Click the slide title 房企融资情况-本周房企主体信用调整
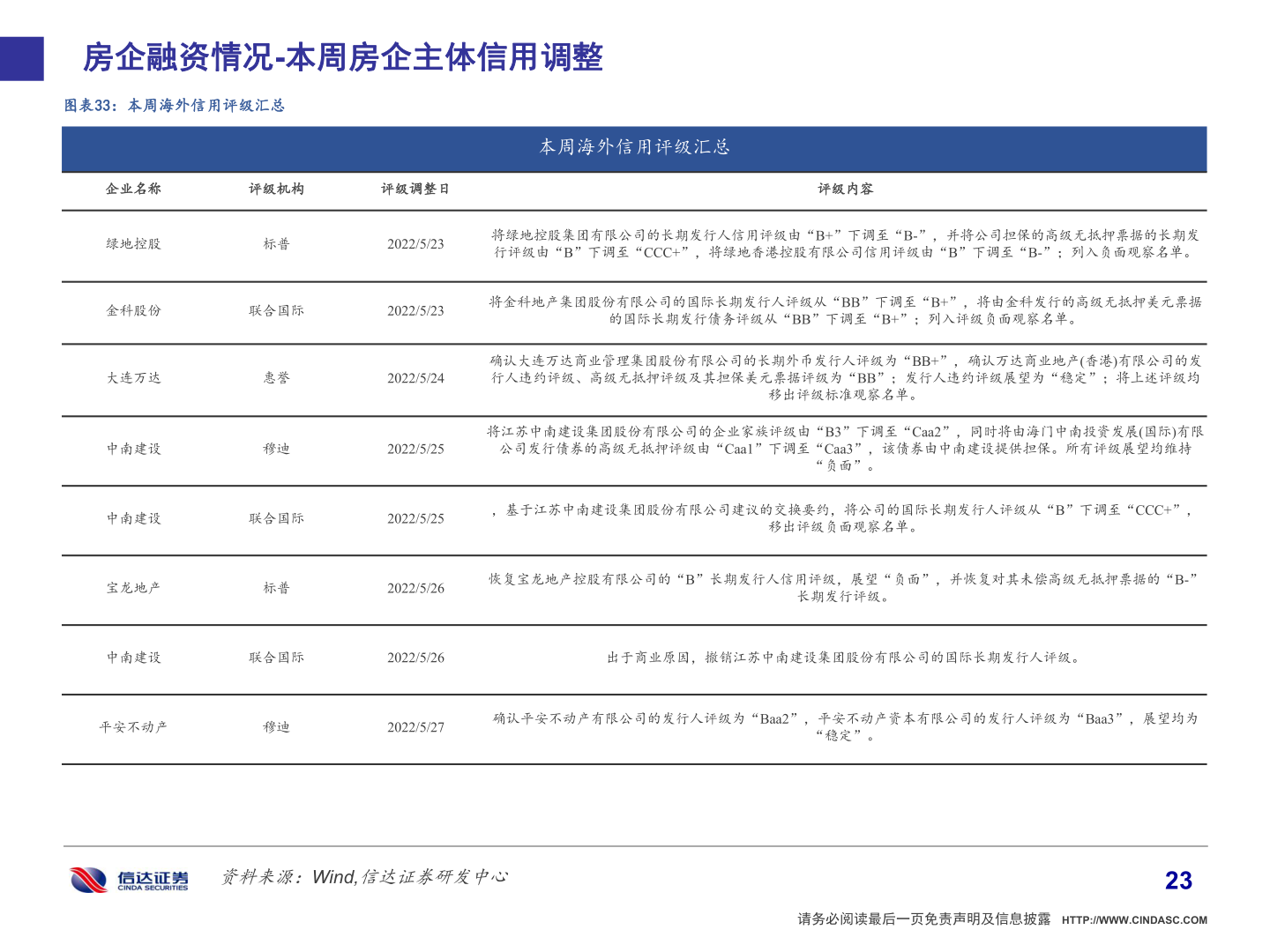The height and width of the screenshot is (952, 1270). click(343, 58)
